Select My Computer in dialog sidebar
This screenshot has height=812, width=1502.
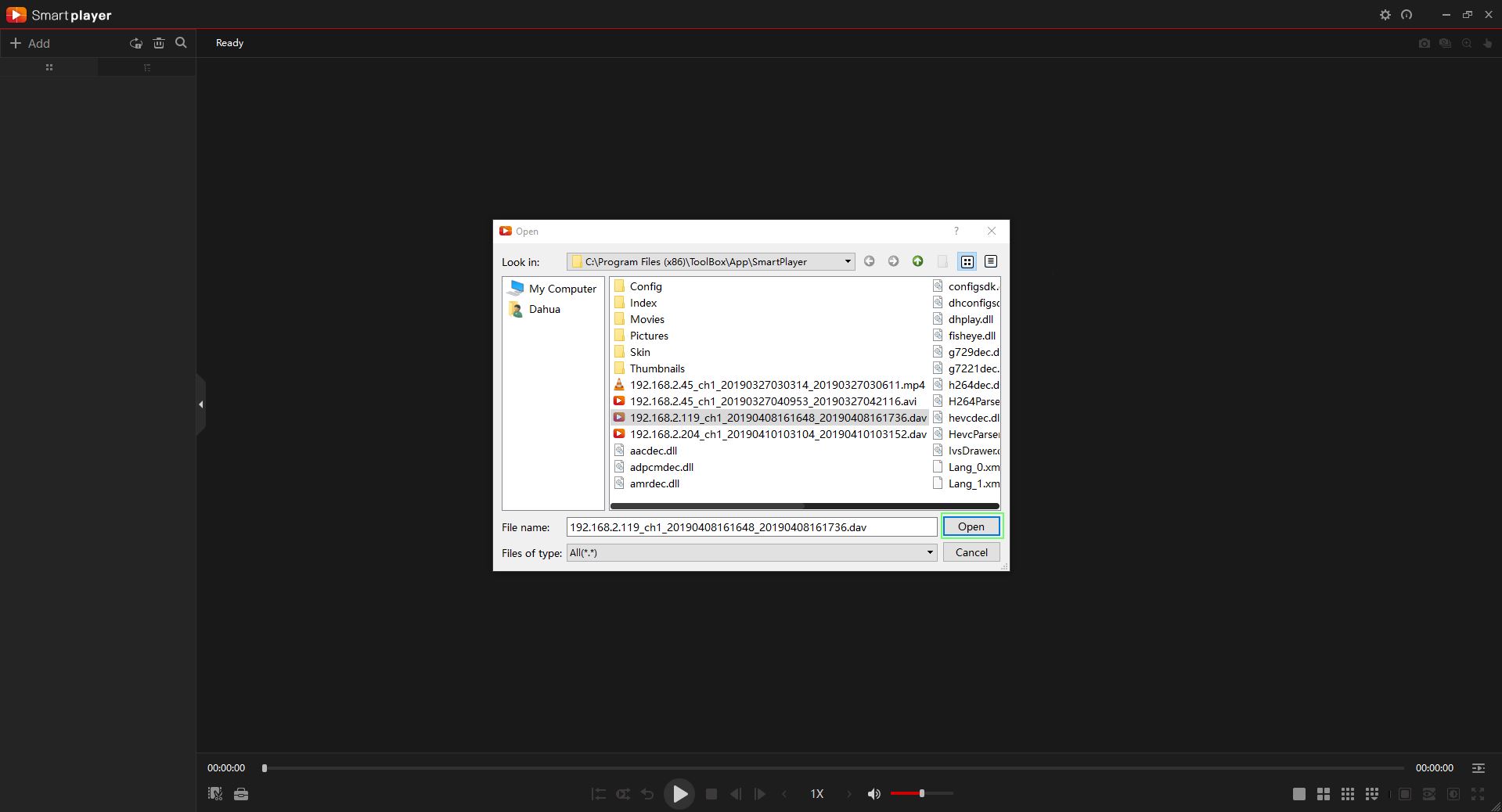click(x=561, y=289)
